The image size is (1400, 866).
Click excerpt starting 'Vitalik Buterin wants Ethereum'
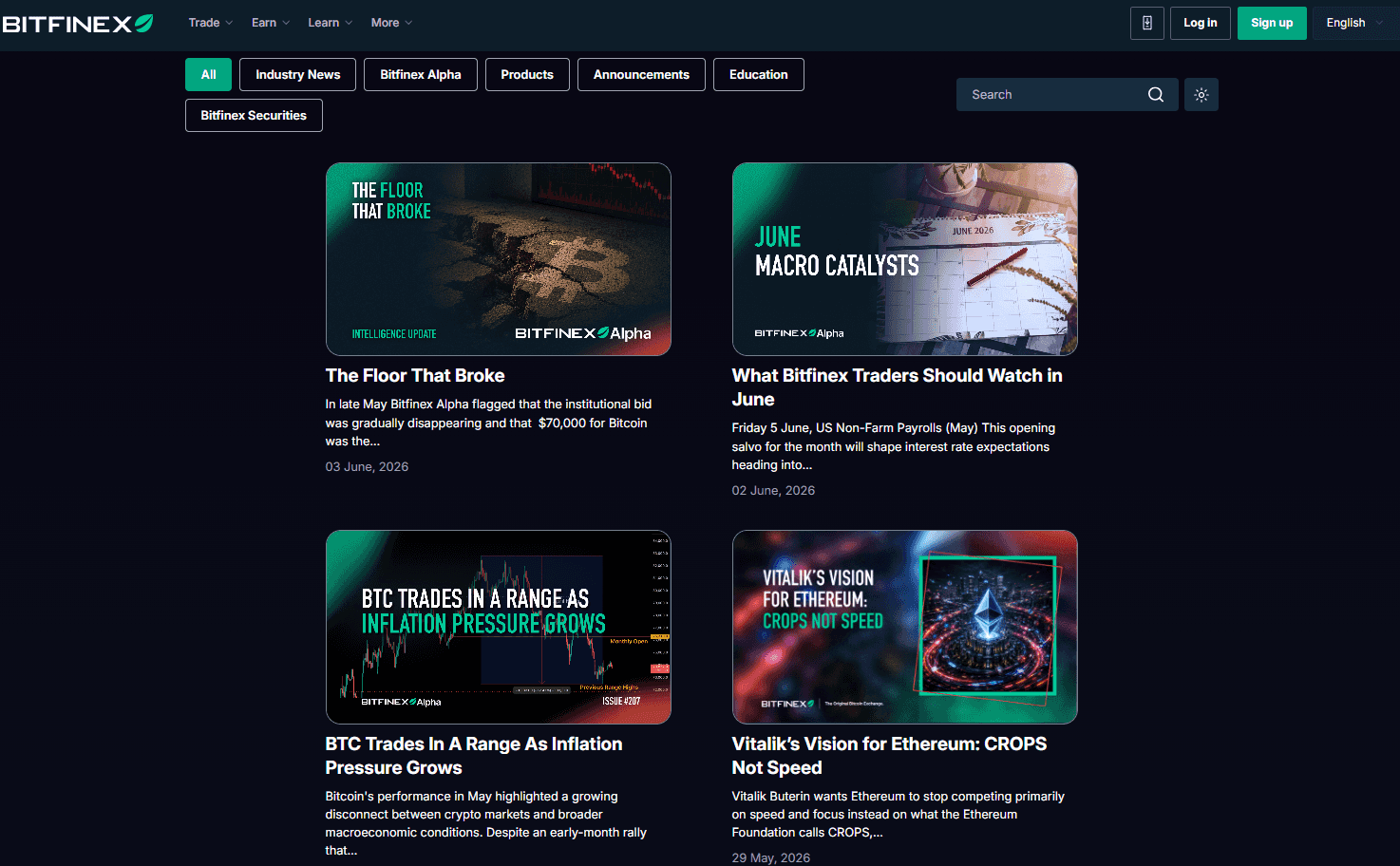click(x=899, y=814)
